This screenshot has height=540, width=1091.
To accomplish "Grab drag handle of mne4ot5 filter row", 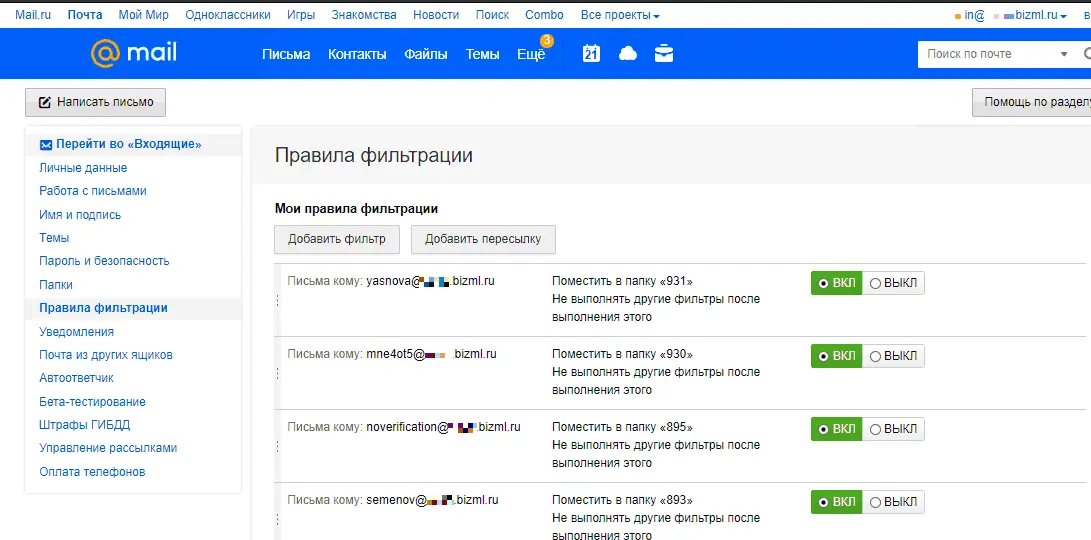I will click(x=278, y=373).
